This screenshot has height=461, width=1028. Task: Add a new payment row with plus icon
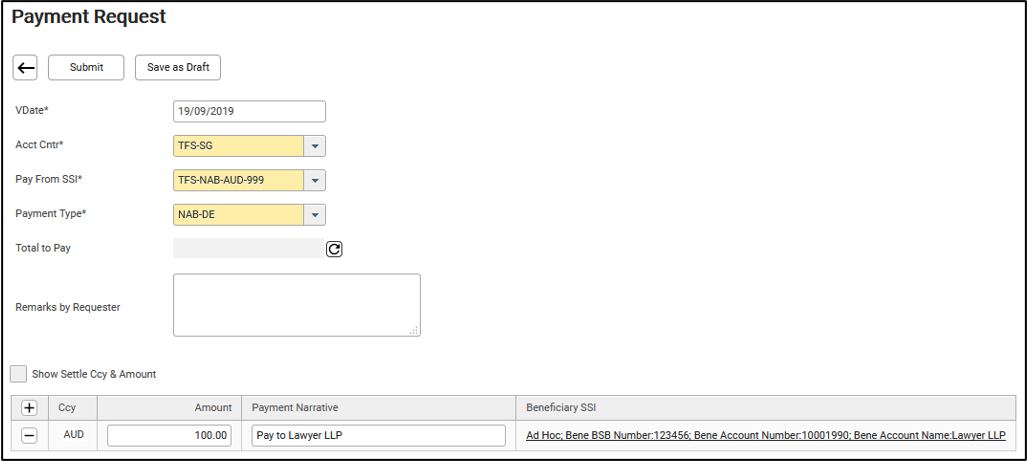[x=29, y=408]
